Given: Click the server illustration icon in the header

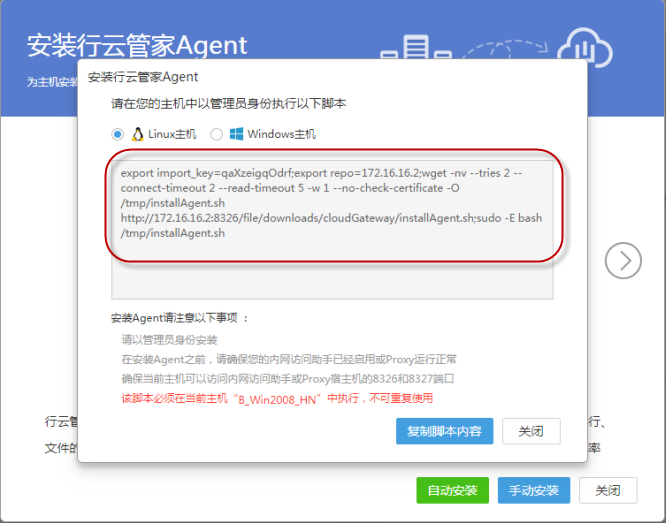Looking at the screenshot, I should [415, 47].
